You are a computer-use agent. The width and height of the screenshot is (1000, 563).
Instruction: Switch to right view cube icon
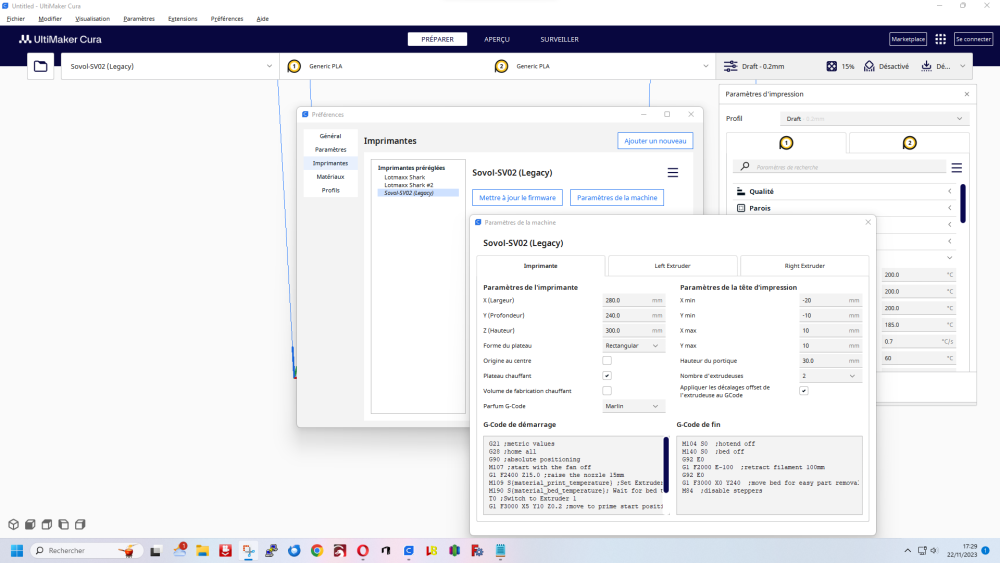click(80, 524)
